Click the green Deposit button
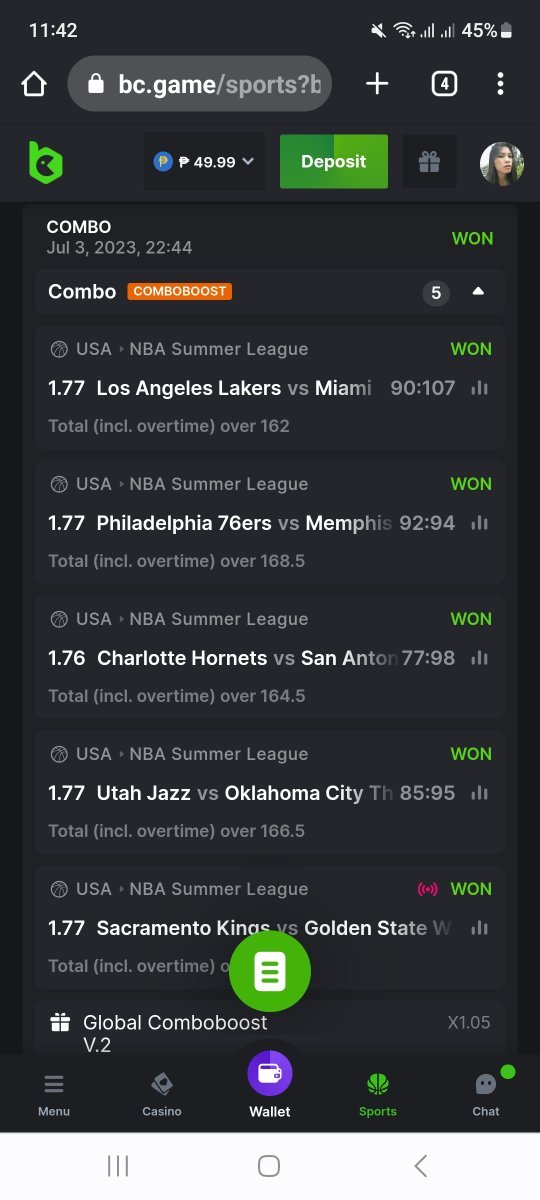This screenshot has height=1200, width=540. [333, 162]
